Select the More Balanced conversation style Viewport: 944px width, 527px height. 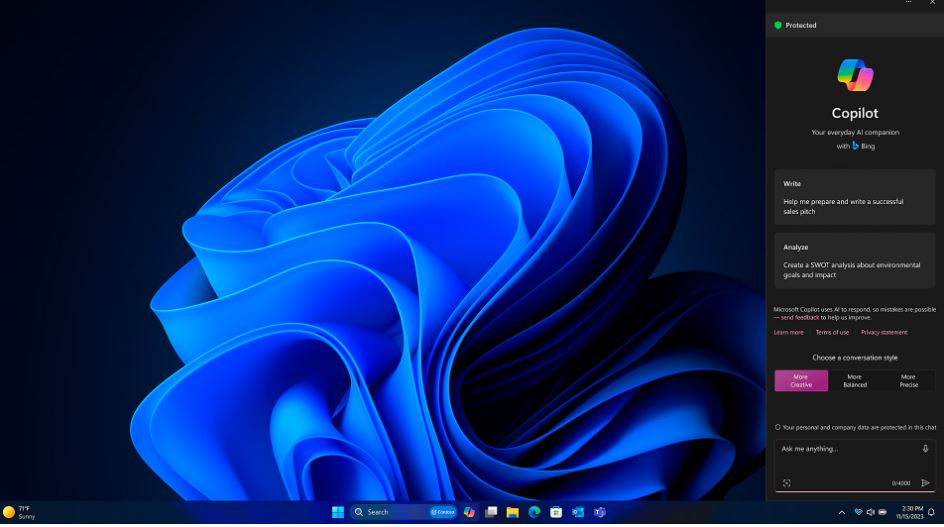(x=855, y=381)
